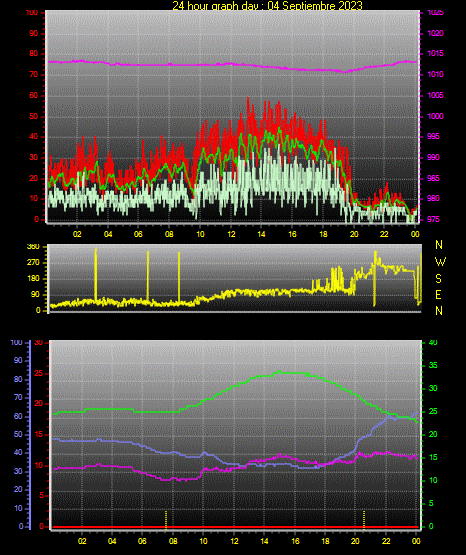
Task: Click the tall yellow direction spike near 03h
Action: (96, 274)
